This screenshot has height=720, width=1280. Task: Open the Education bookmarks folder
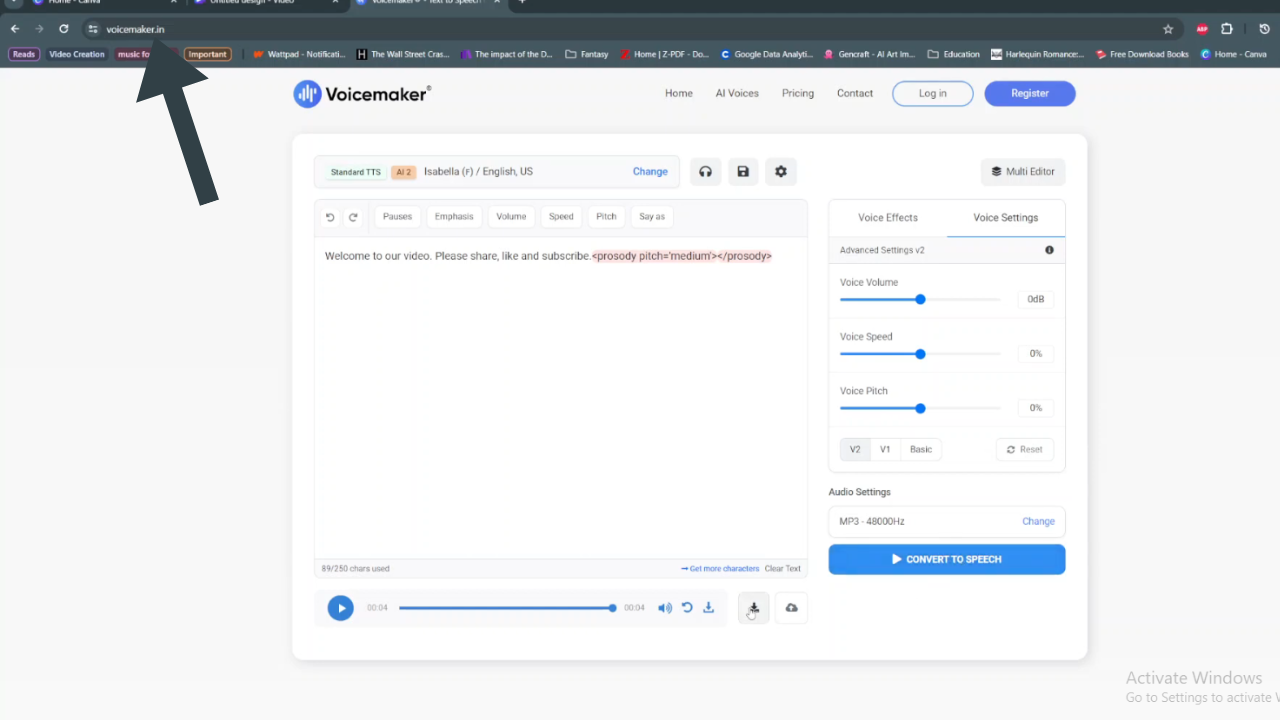coord(954,55)
